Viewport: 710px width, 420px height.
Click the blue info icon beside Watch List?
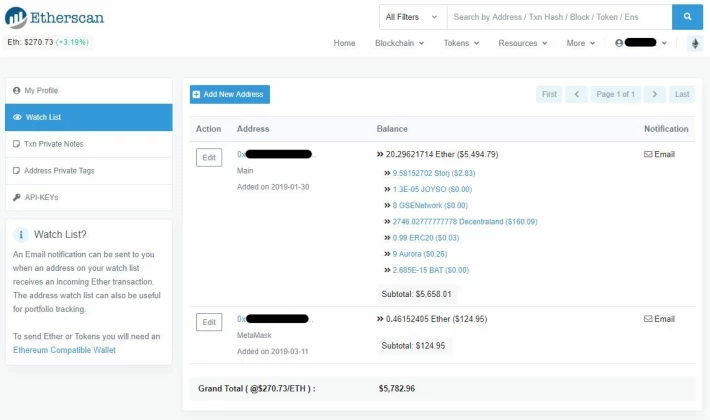point(21,234)
